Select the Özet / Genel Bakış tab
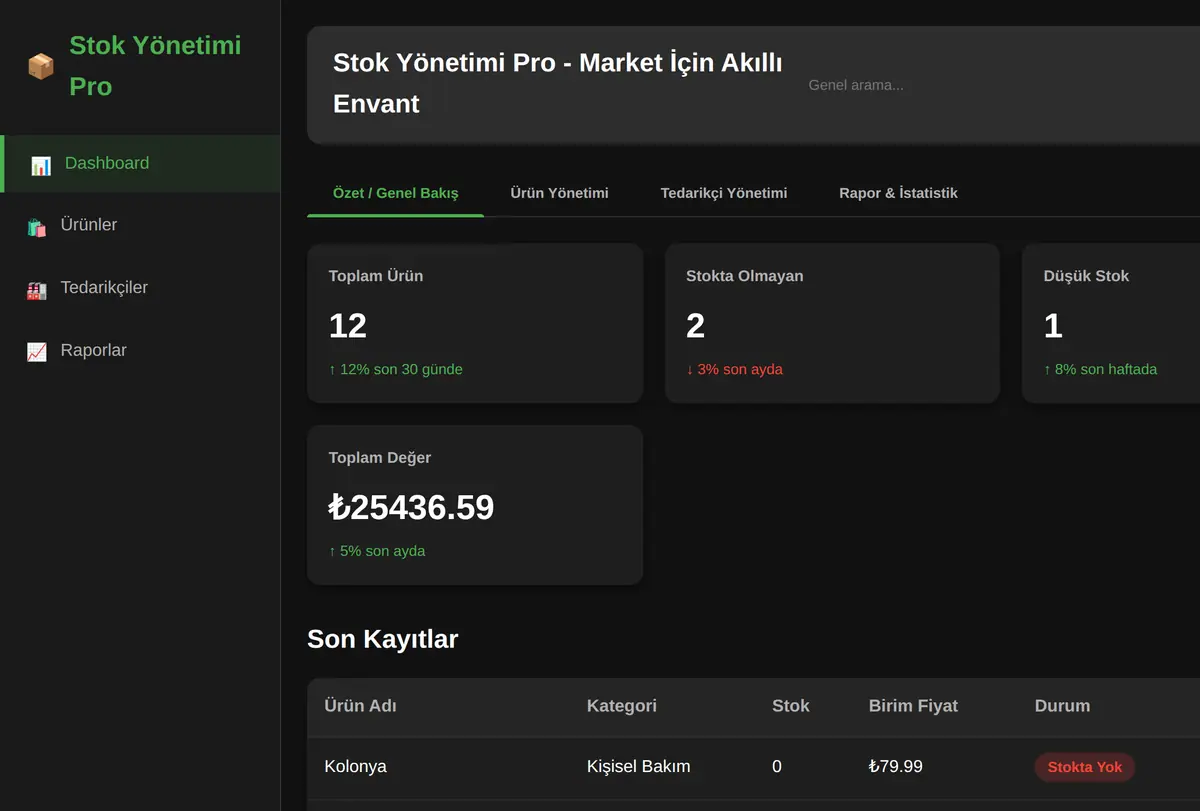Screen dimensions: 1200x811 pyautogui.click(x=396, y=193)
